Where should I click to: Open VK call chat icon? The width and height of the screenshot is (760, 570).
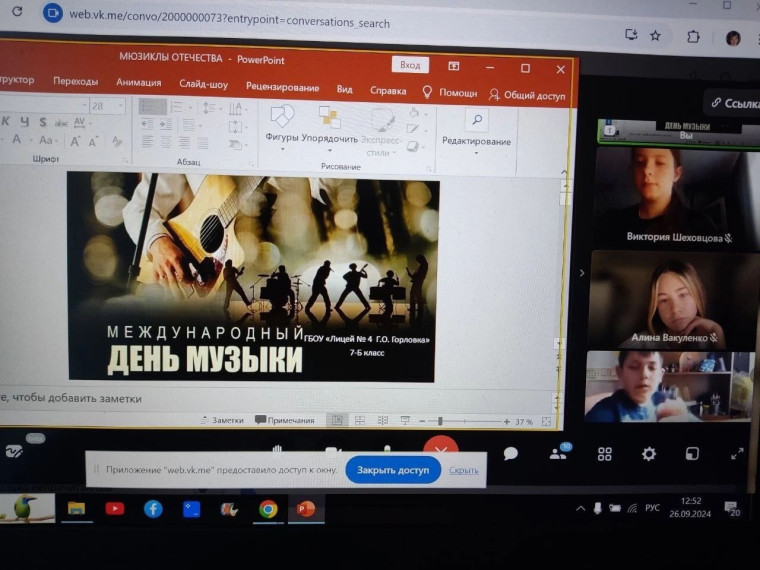click(510, 453)
